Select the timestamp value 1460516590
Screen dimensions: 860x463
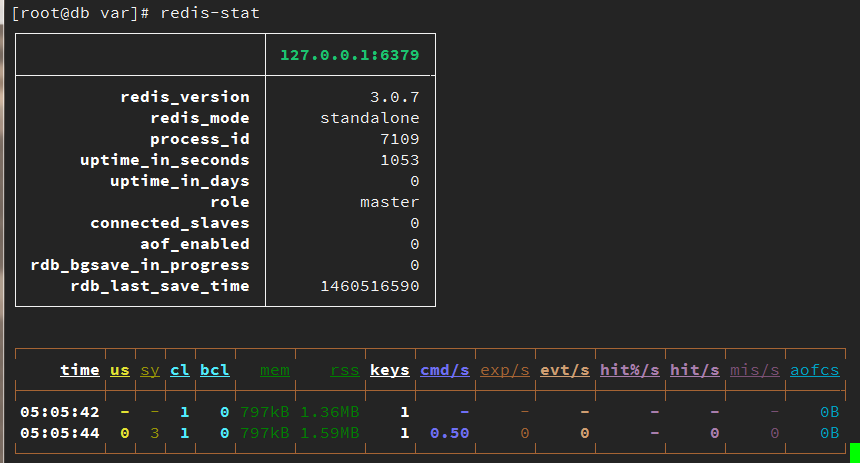[370, 286]
